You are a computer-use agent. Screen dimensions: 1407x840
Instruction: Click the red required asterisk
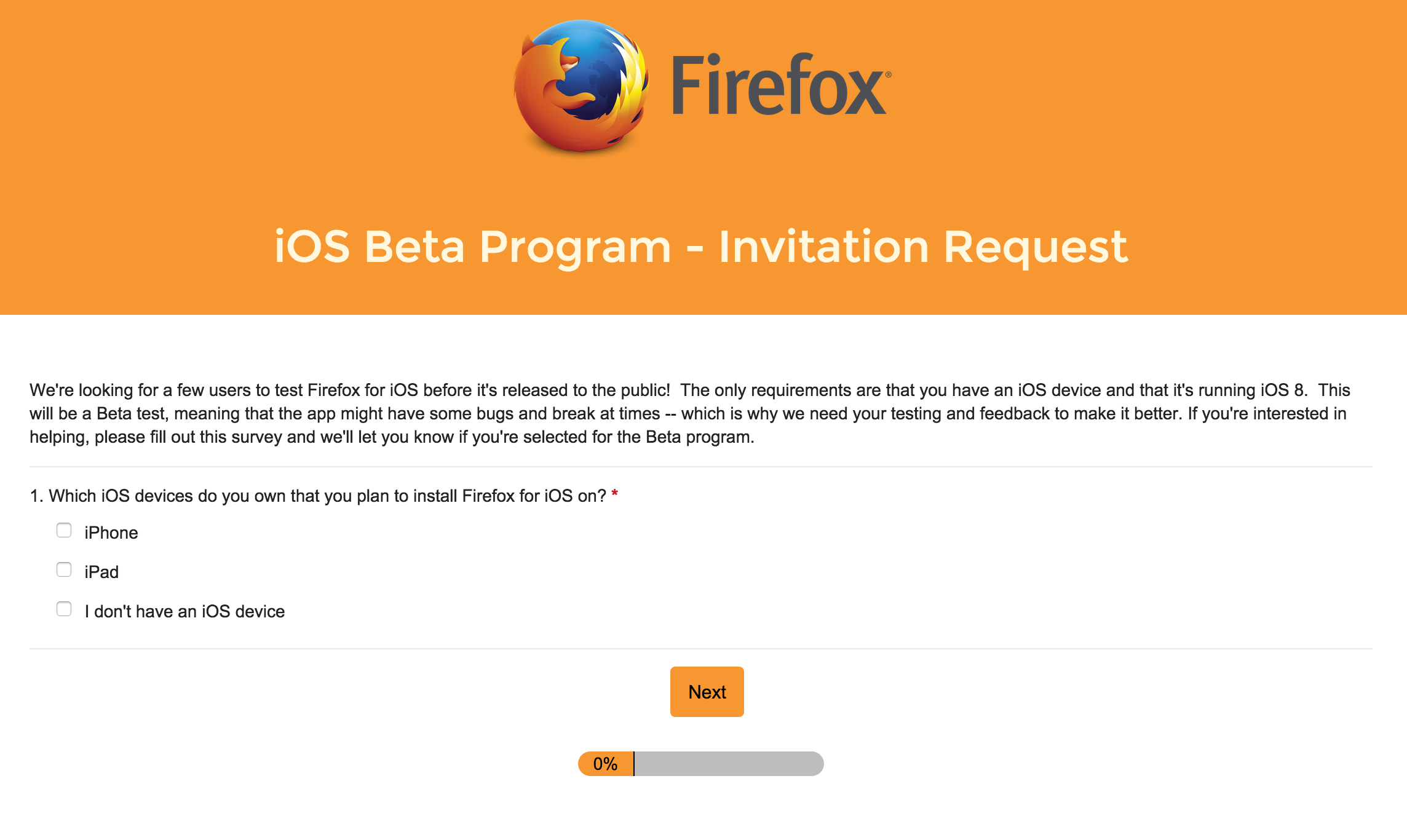tap(614, 494)
